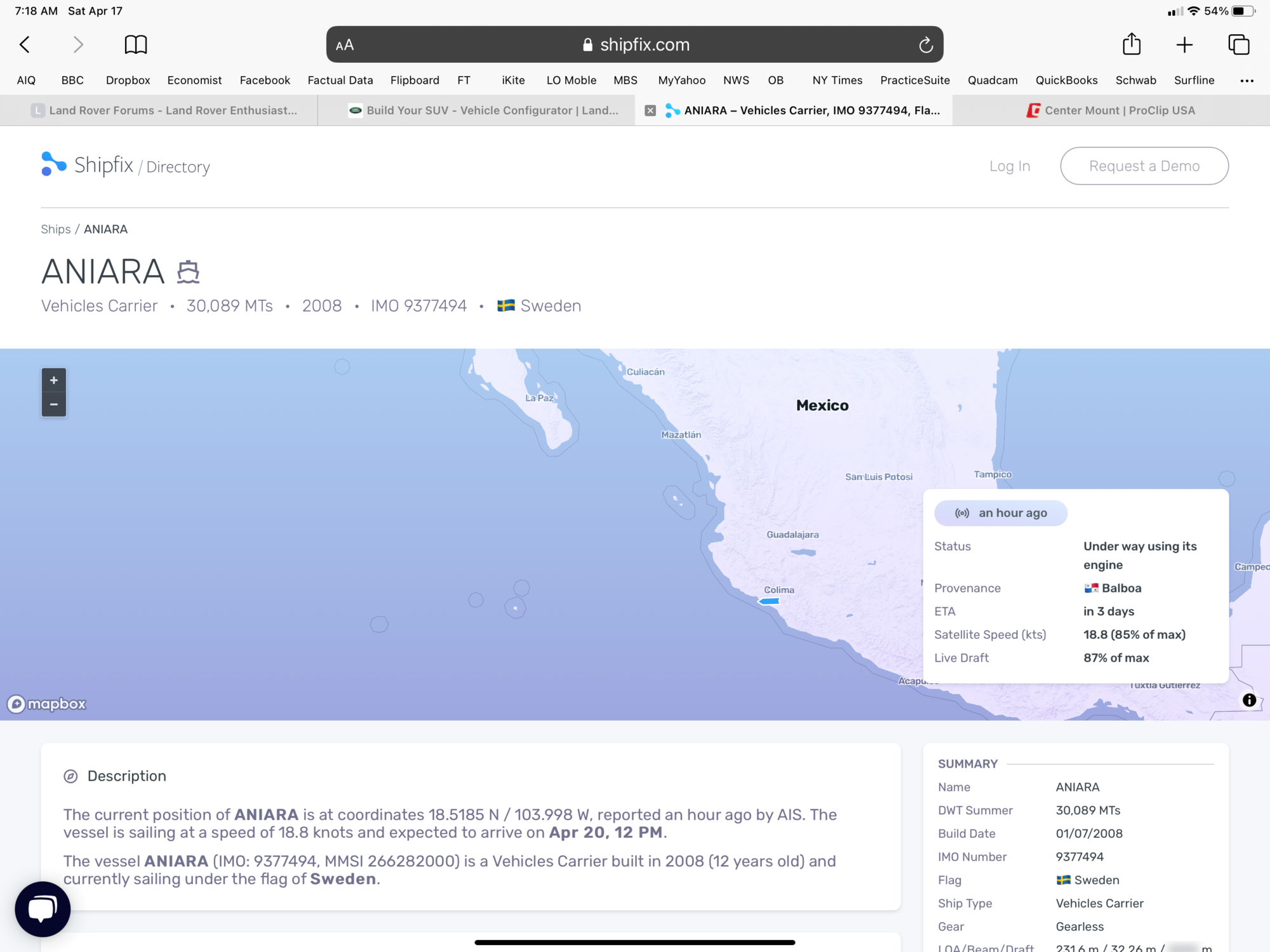Click the map attribution info icon
The height and width of the screenshot is (952, 1270).
click(1249, 700)
